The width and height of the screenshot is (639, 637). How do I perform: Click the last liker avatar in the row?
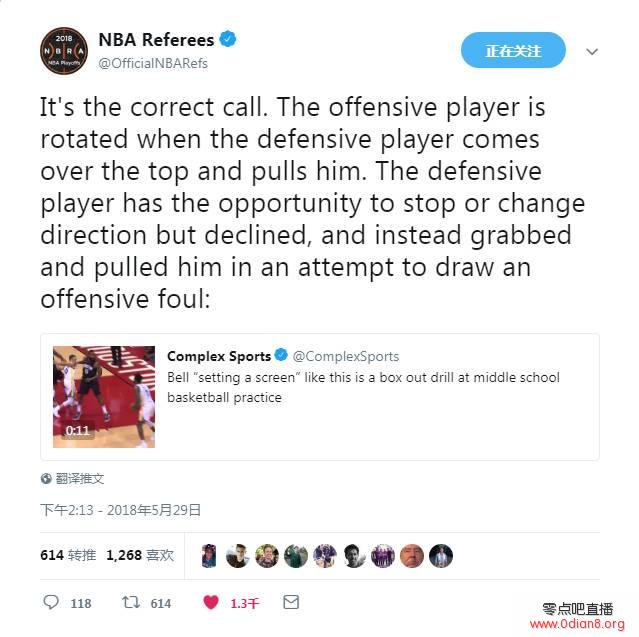(x=441, y=556)
